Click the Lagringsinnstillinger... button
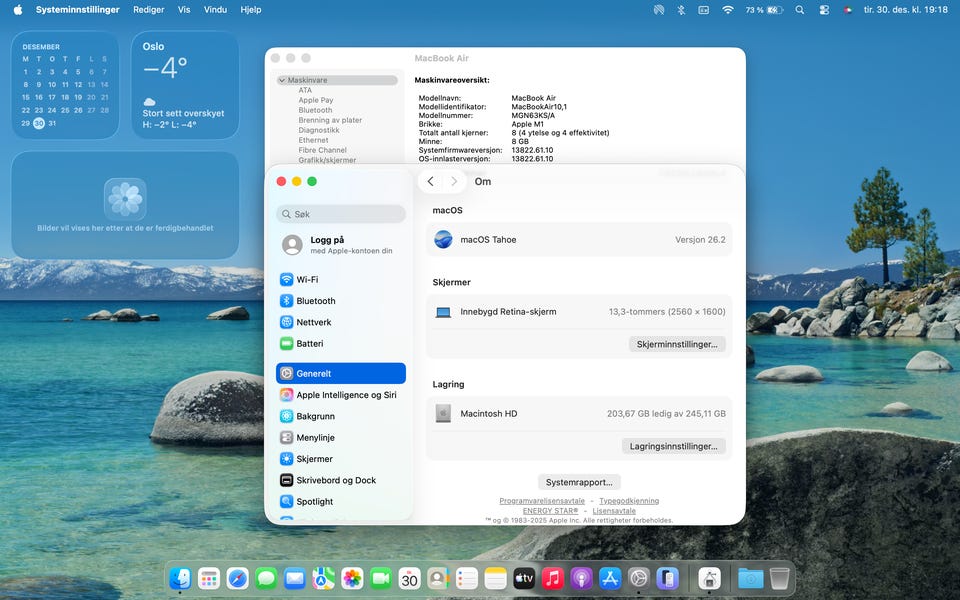The width and height of the screenshot is (960, 600). (673, 446)
